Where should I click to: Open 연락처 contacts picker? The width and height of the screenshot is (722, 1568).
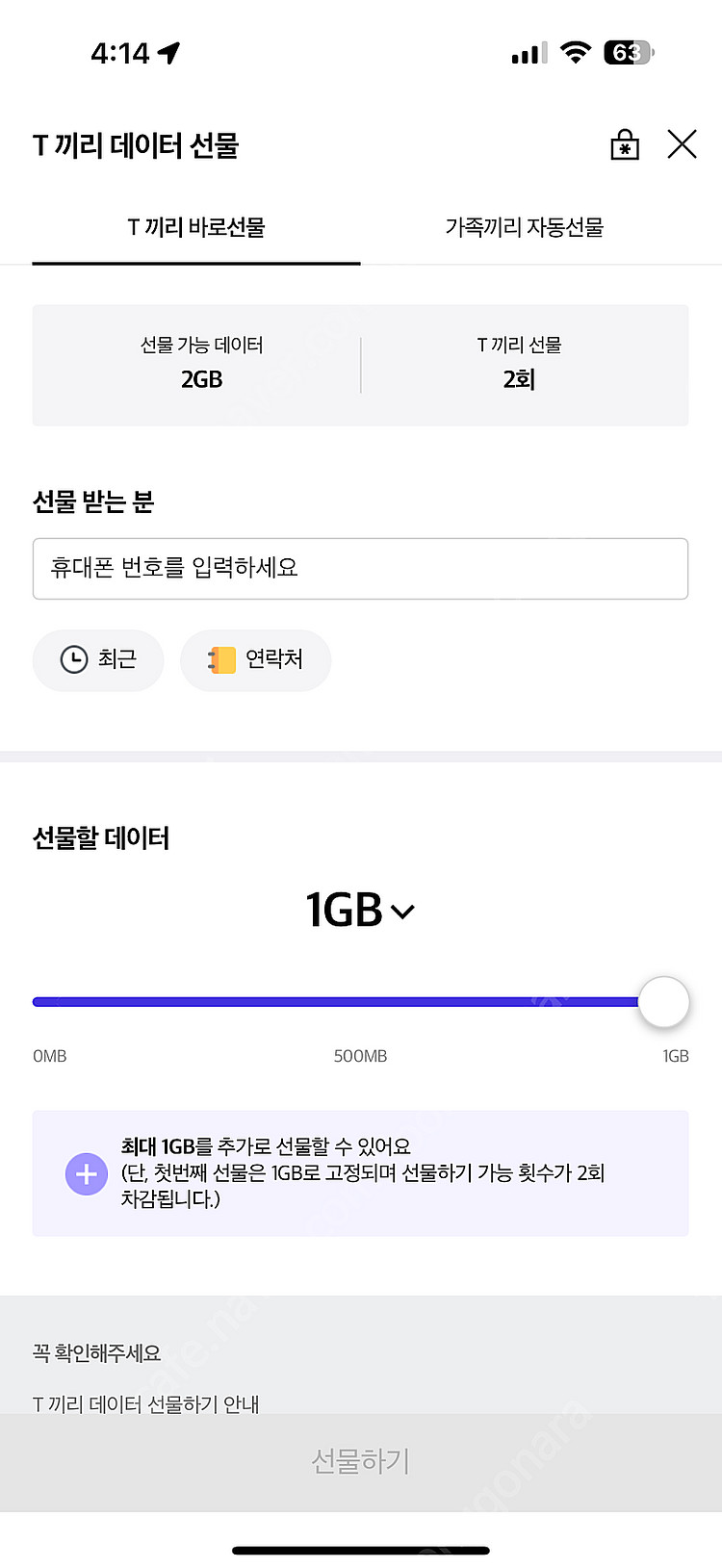pos(256,660)
